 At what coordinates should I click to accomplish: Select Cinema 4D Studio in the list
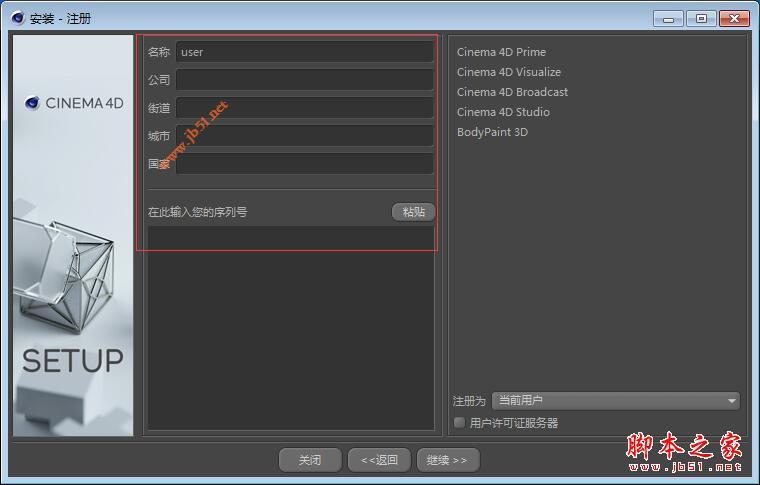(503, 112)
